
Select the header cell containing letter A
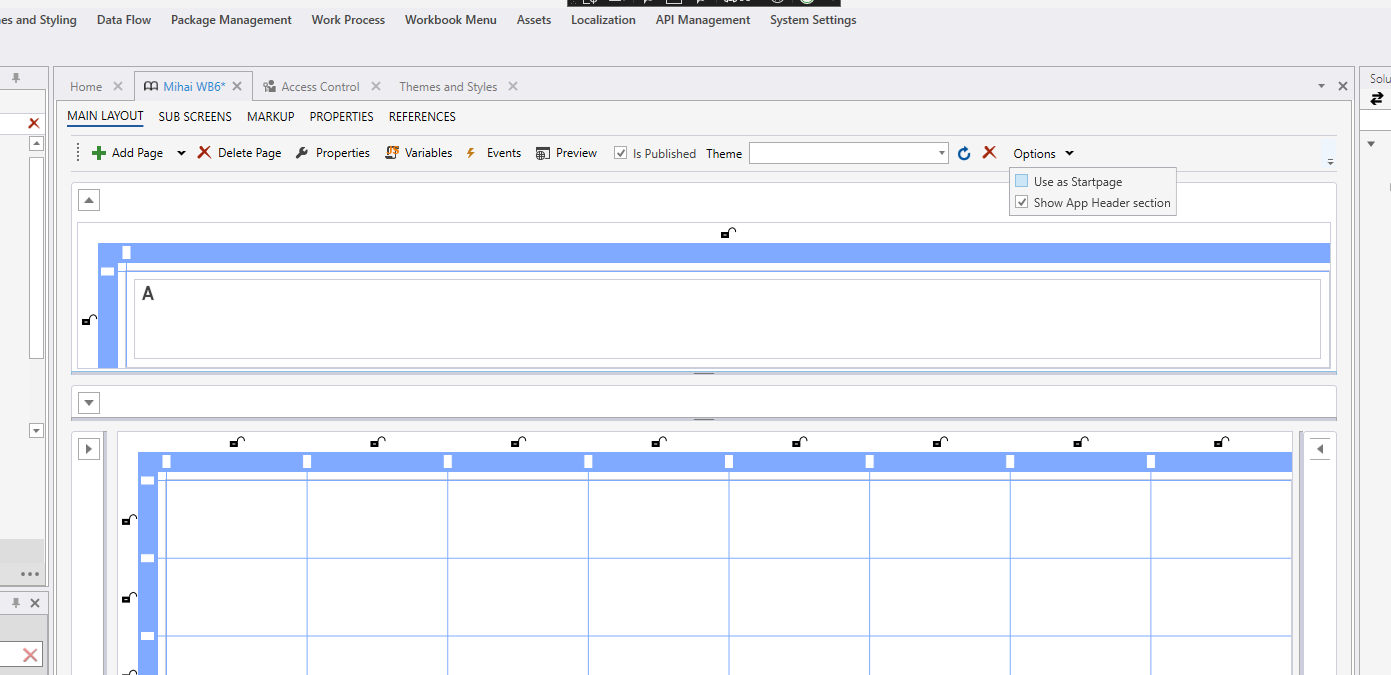pyautogui.click(x=726, y=318)
